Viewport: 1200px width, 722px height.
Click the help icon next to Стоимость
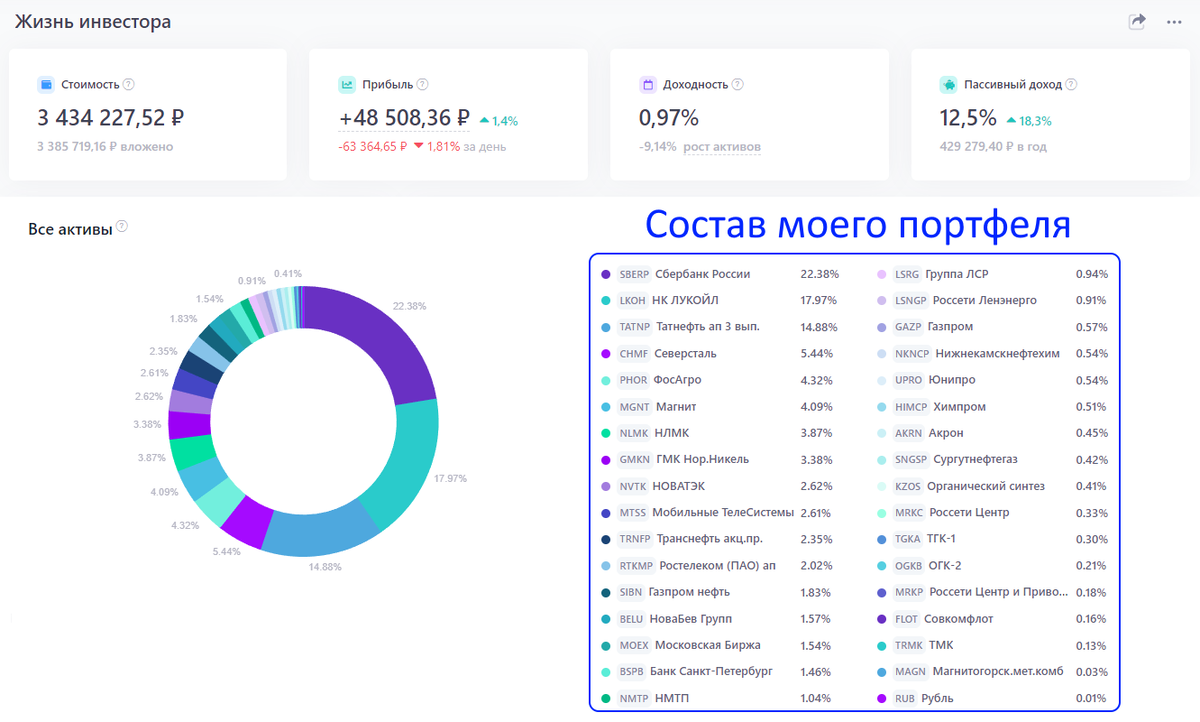point(128,85)
